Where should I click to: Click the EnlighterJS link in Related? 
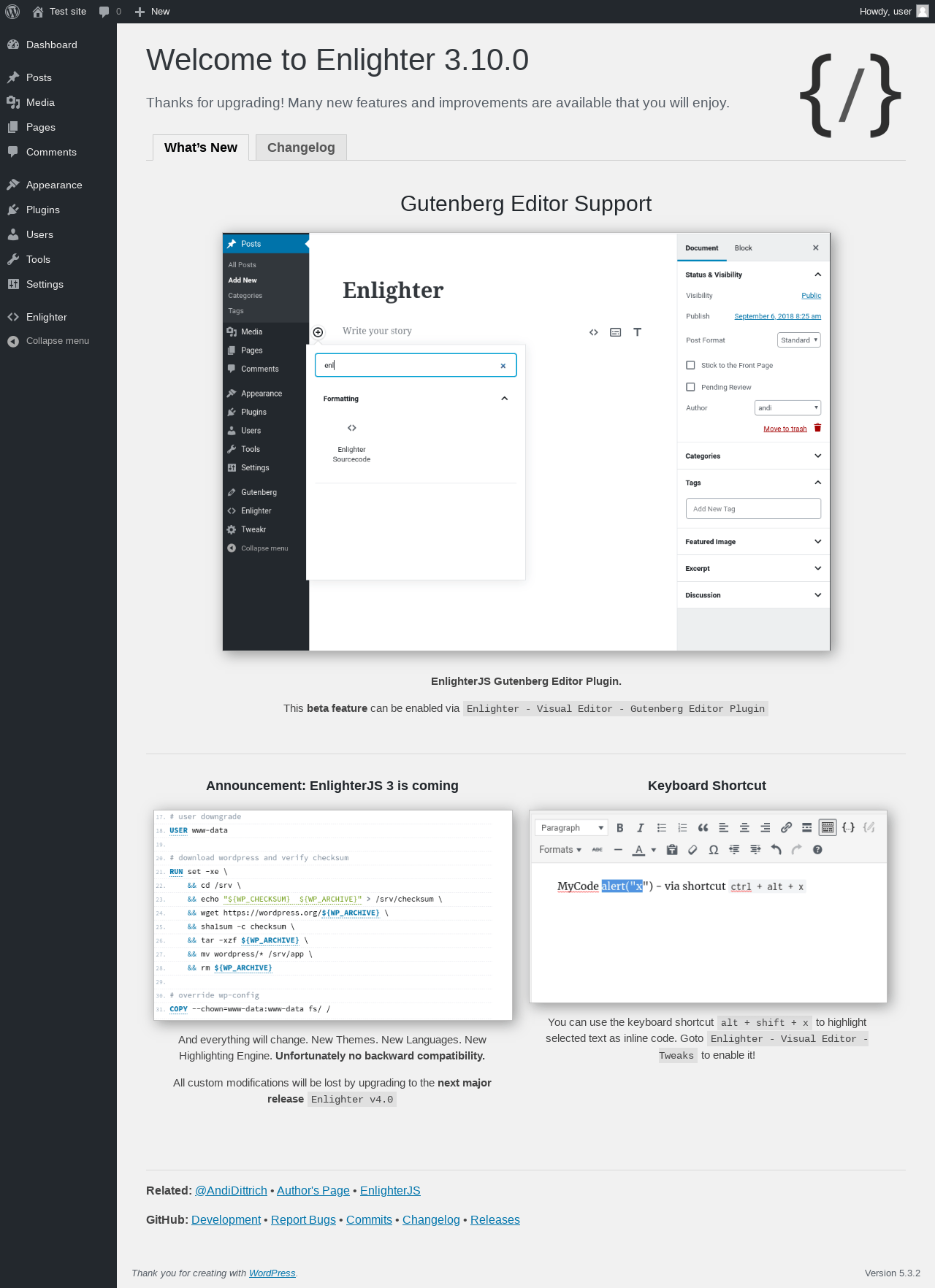point(390,1190)
